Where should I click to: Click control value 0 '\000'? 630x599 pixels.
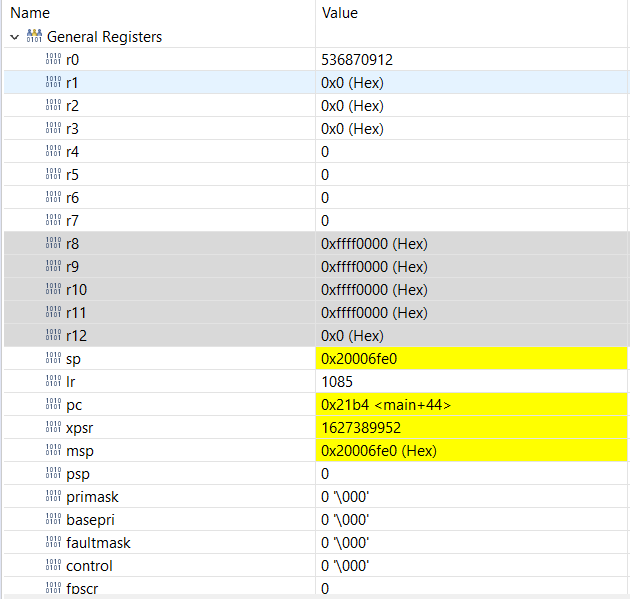tap(345, 566)
